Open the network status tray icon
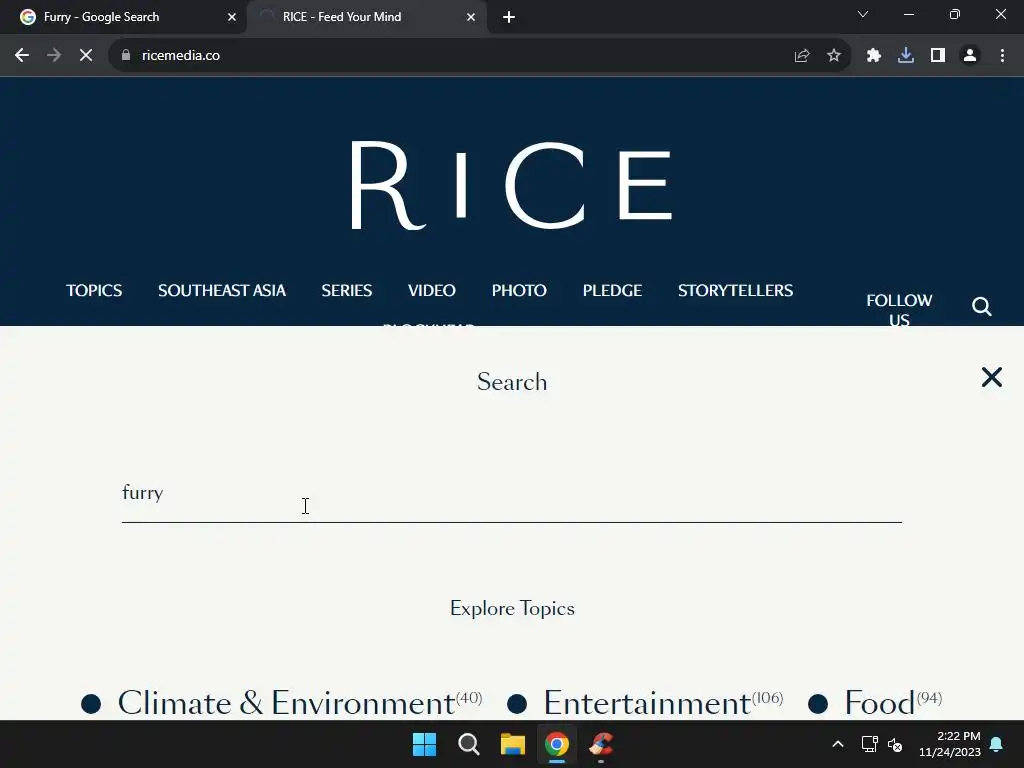This screenshot has width=1024, height=768. point(869,744)
